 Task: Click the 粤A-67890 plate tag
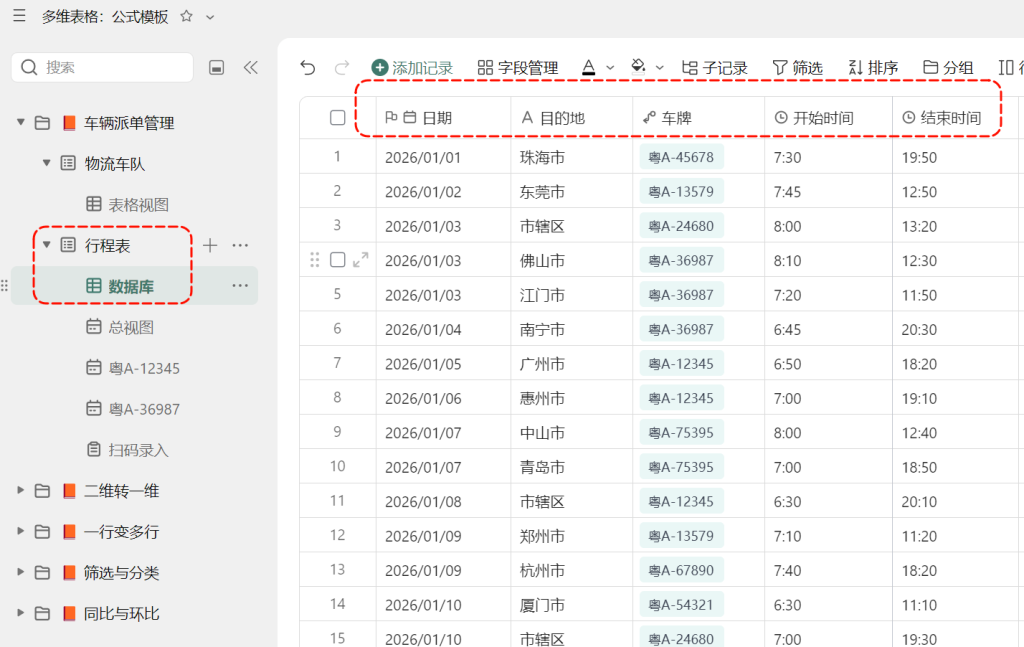click(x=681, y=571)
